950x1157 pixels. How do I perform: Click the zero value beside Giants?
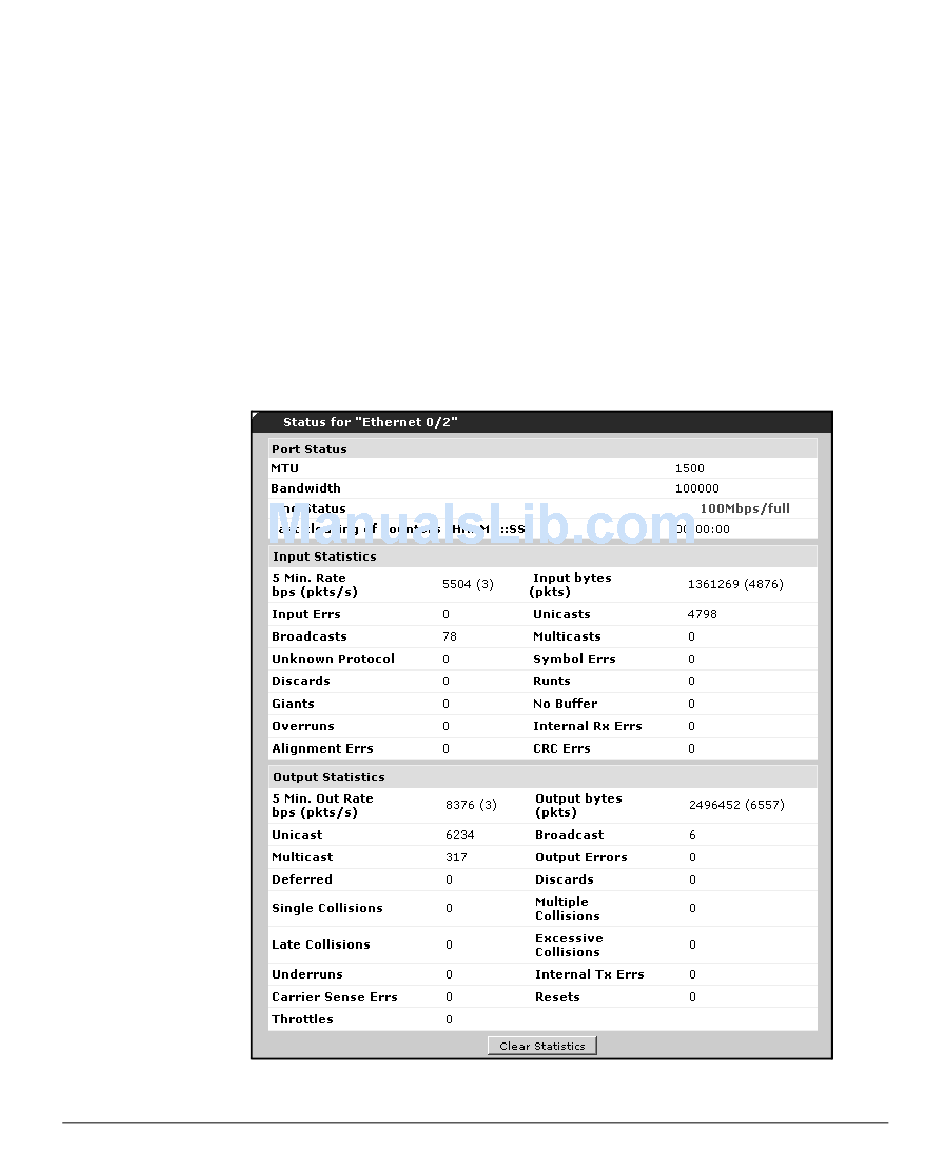click(446, 704)
